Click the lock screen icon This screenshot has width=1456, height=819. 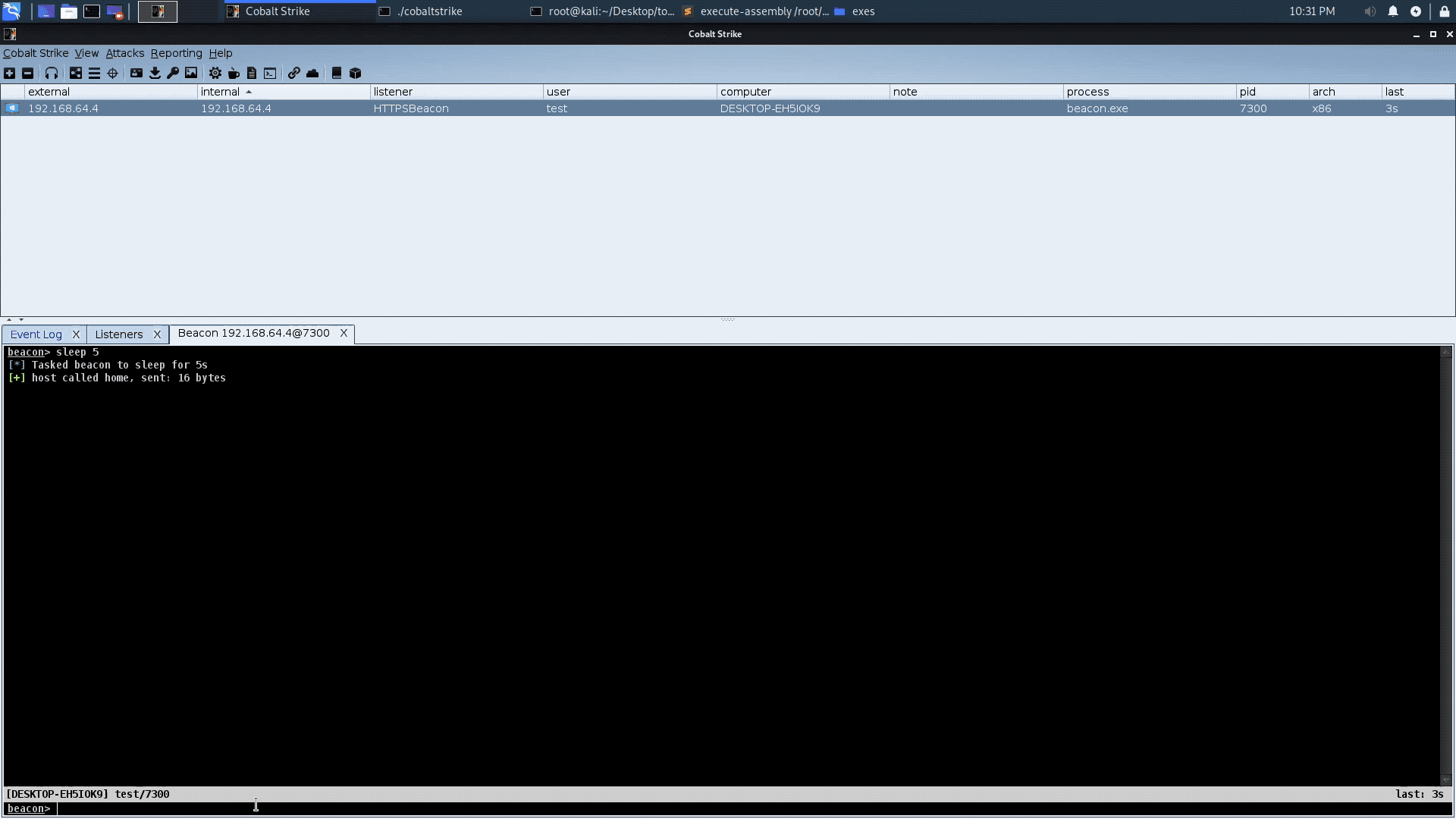click(1445, 11)
